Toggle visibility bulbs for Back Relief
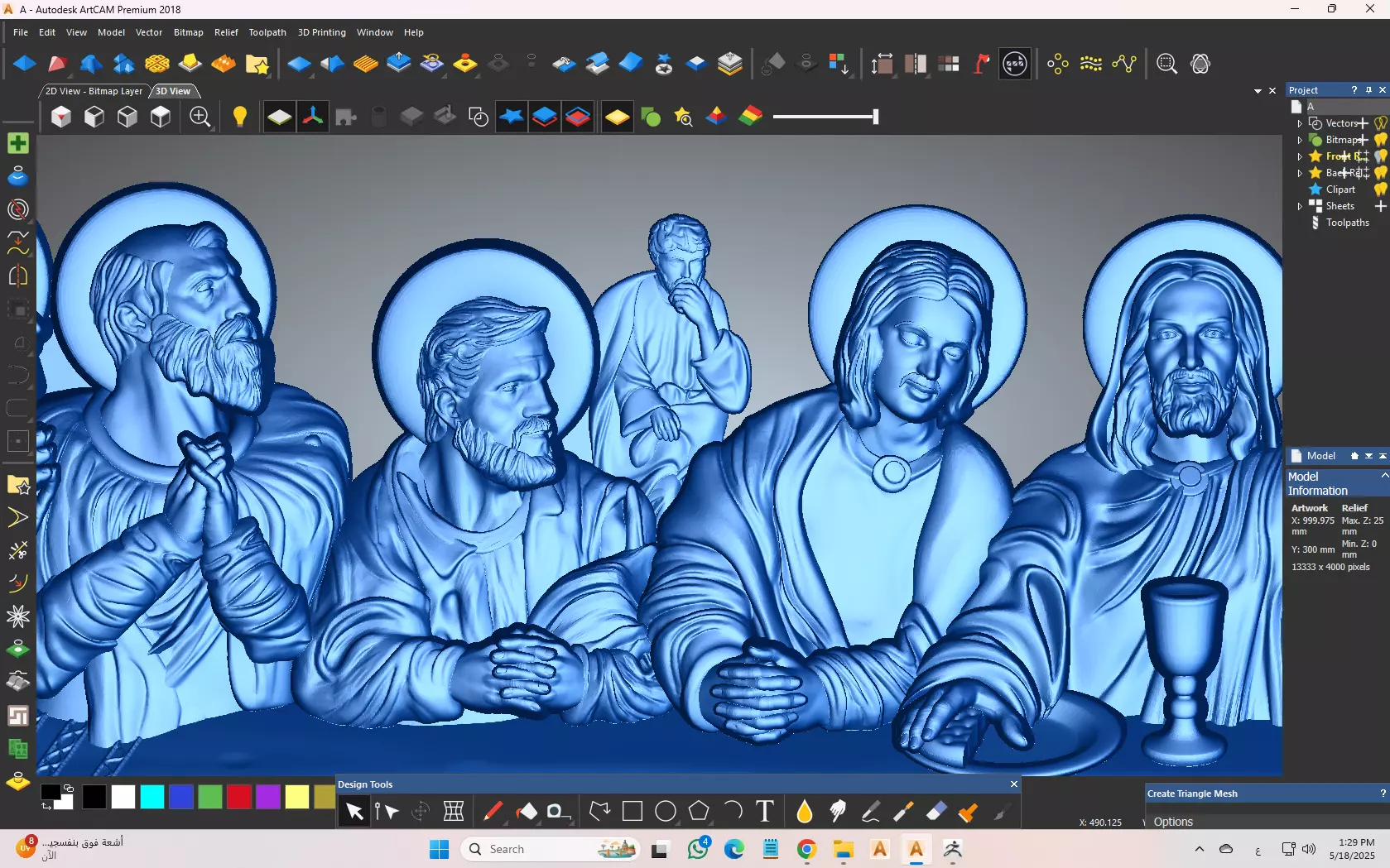The height and width of the screenshot is (868, 1390). coord(1380,173)
